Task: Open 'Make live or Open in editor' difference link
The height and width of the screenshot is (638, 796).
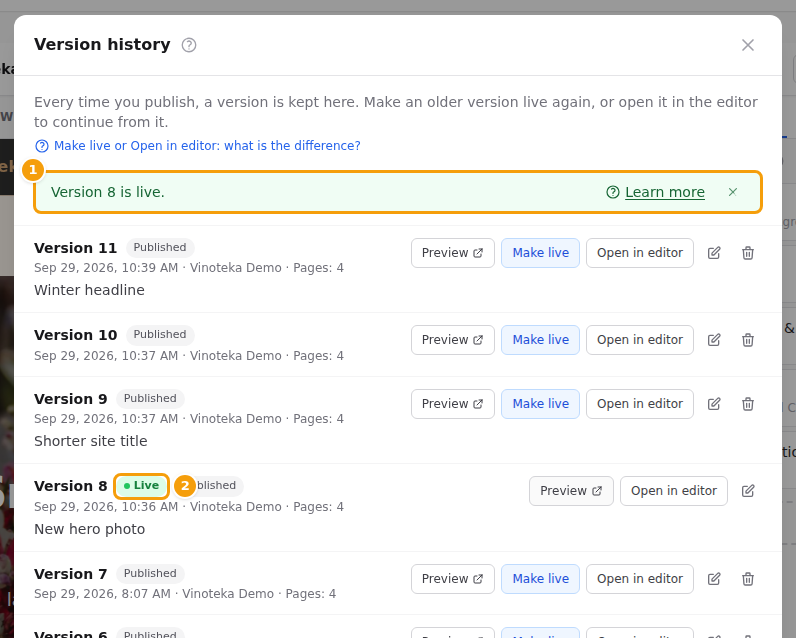Action: click(197, 146)
